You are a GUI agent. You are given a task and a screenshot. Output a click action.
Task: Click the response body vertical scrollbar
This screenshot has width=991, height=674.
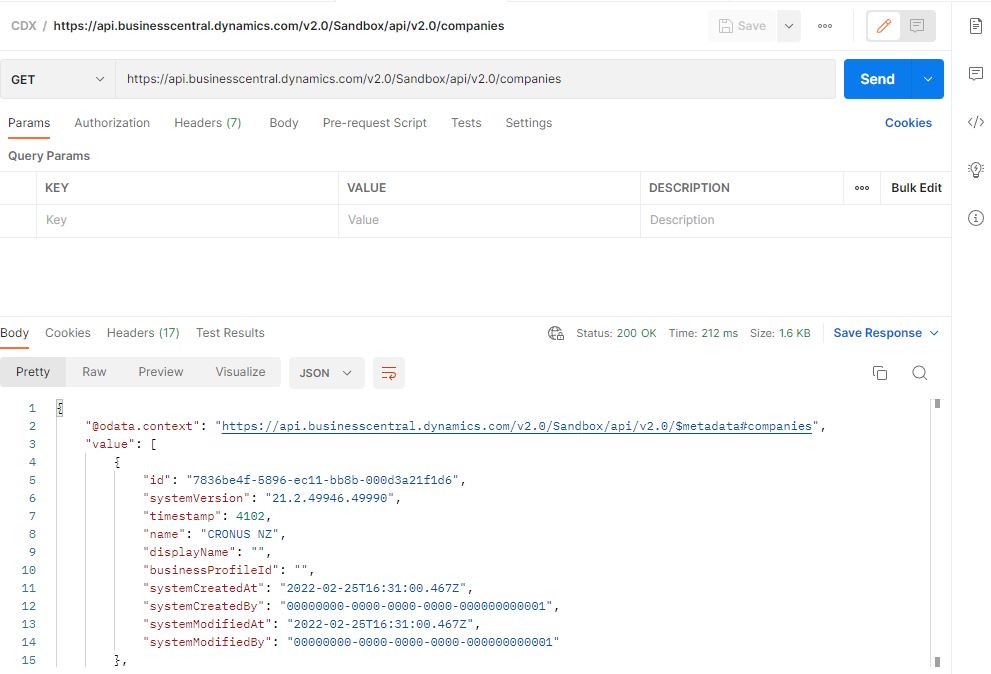point(937,532)
